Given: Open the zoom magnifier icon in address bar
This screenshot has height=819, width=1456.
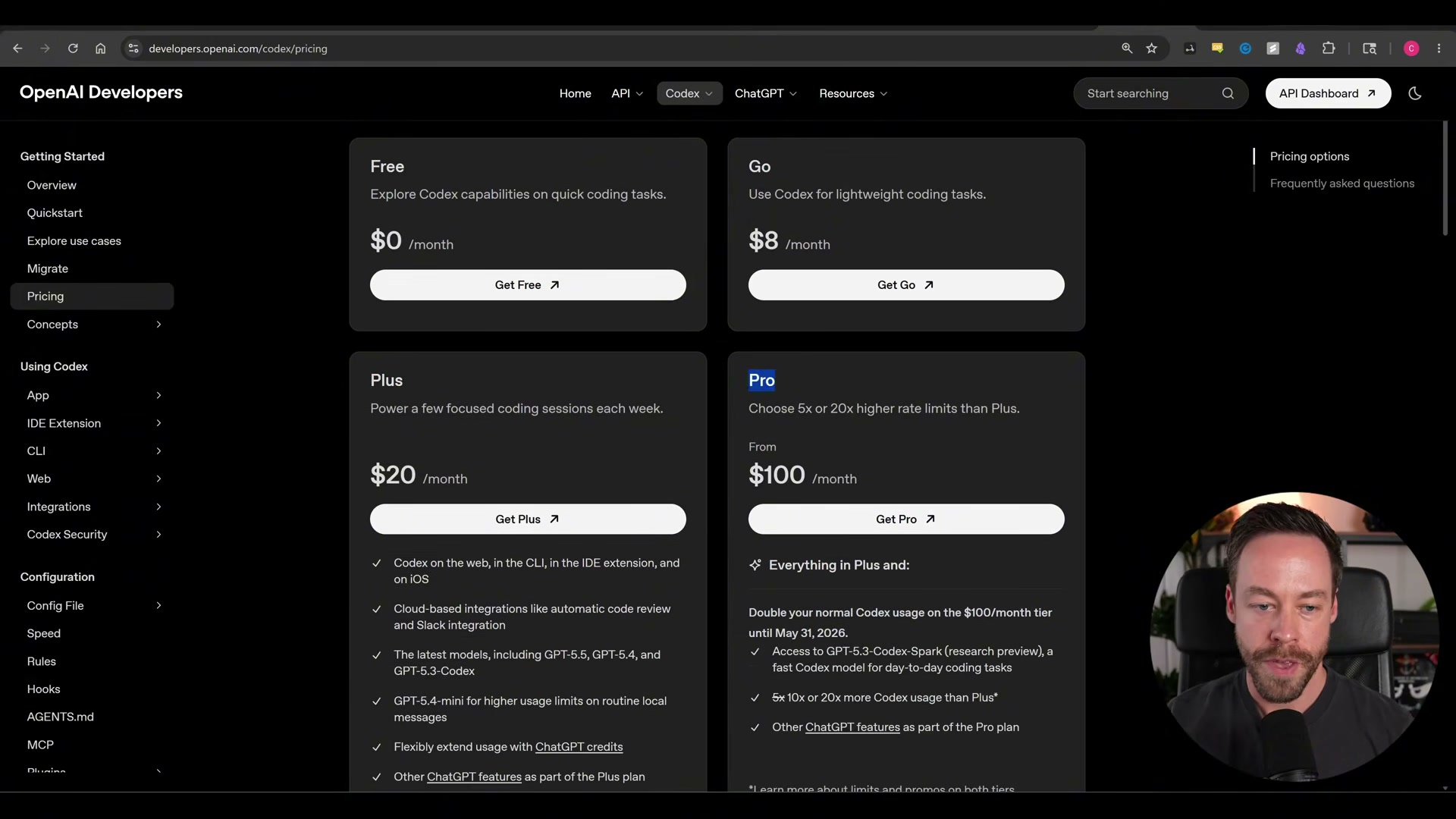Looking at the screenshot, I should tap(1127, 49).
